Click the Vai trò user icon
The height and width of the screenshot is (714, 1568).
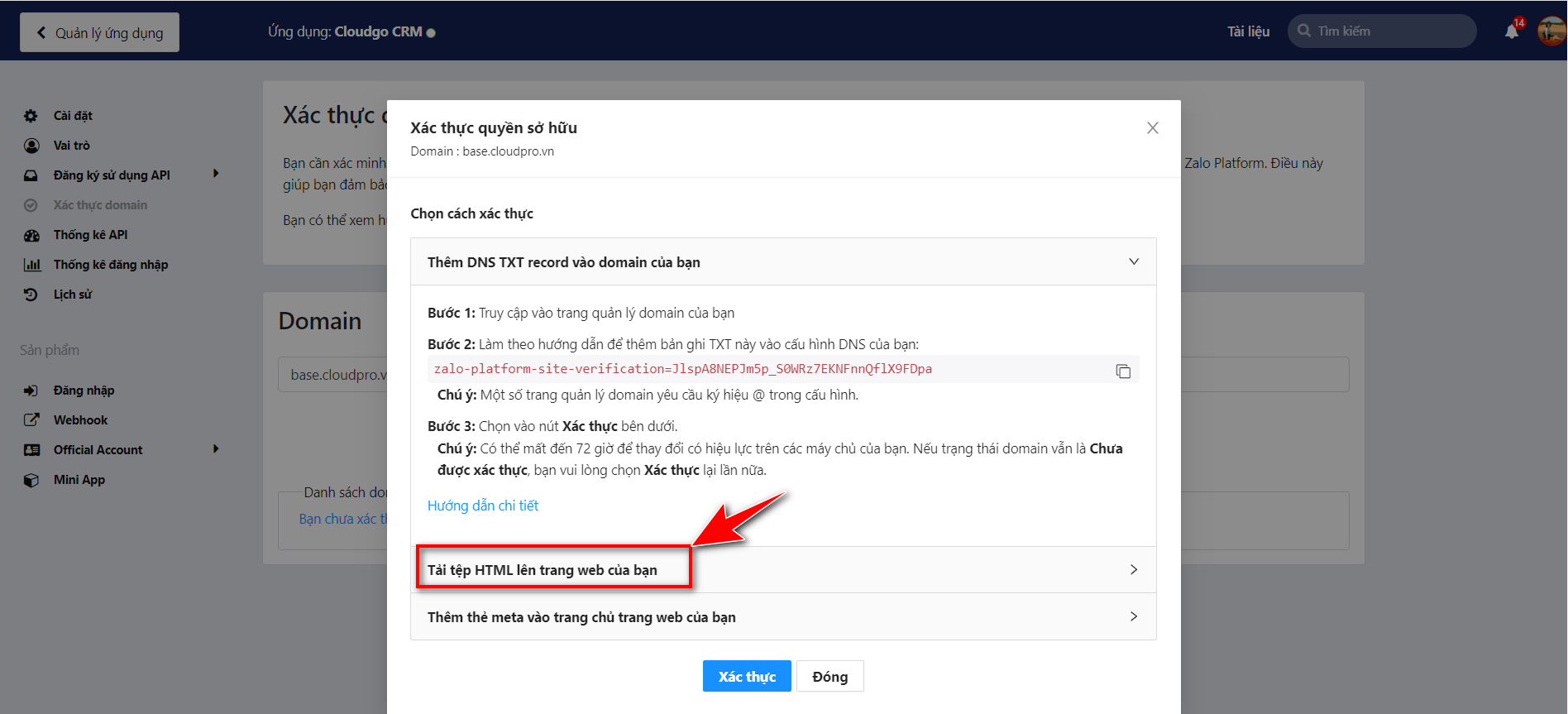[x=31, y=146]
